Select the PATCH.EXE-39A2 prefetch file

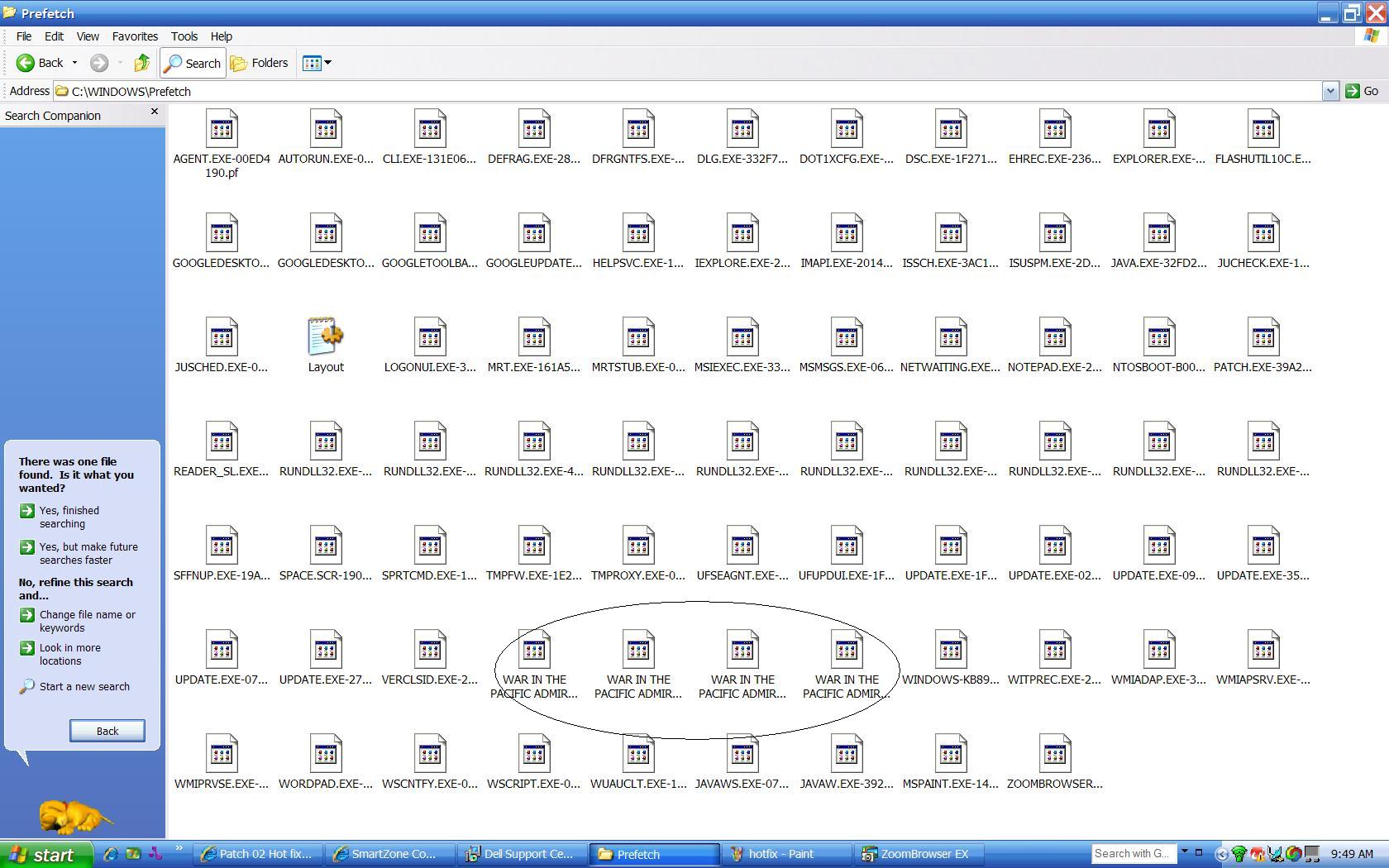coord(1263,346)
